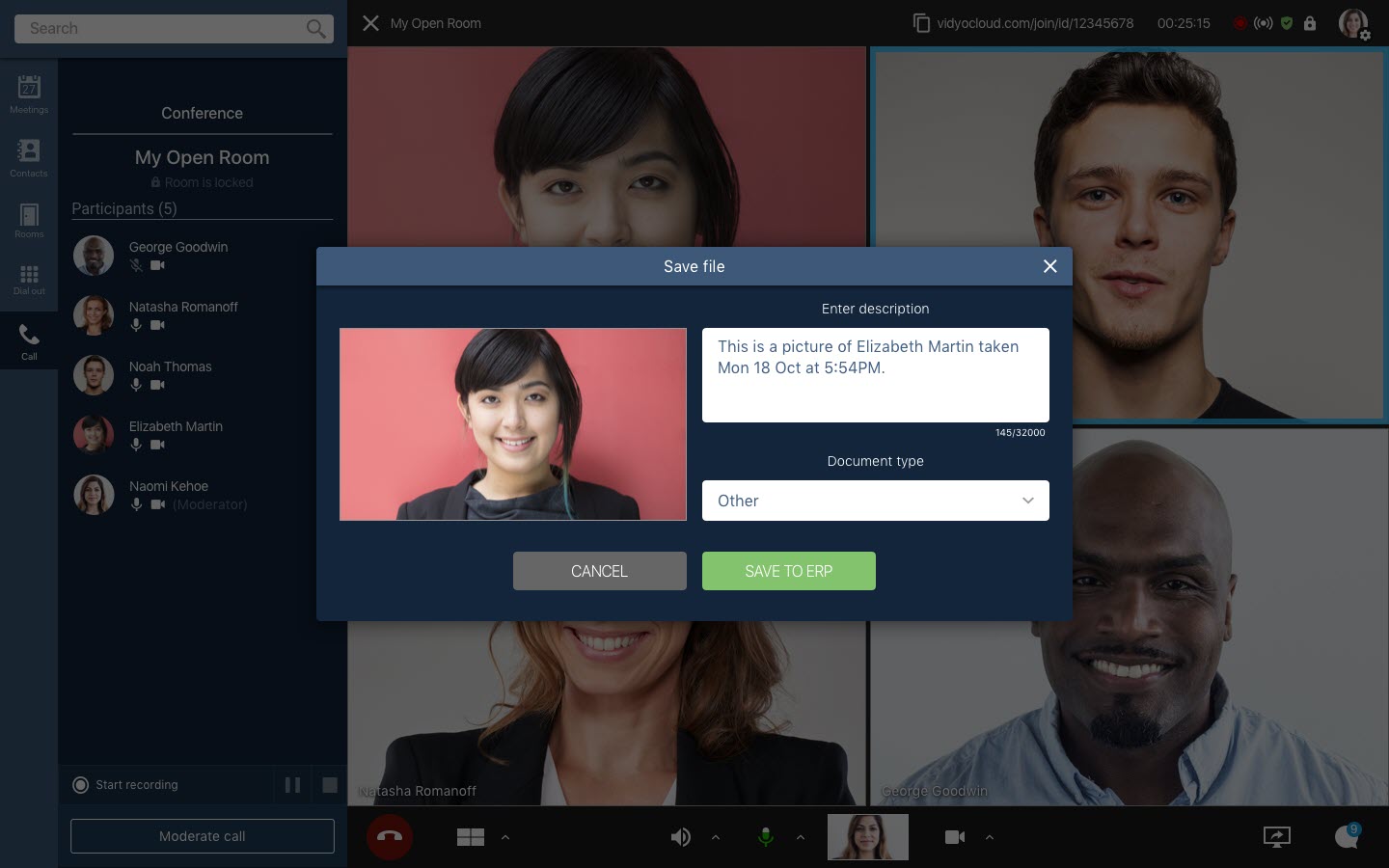Close the Save file dialog
The image size is (1389, 868).
[1050, 266]
